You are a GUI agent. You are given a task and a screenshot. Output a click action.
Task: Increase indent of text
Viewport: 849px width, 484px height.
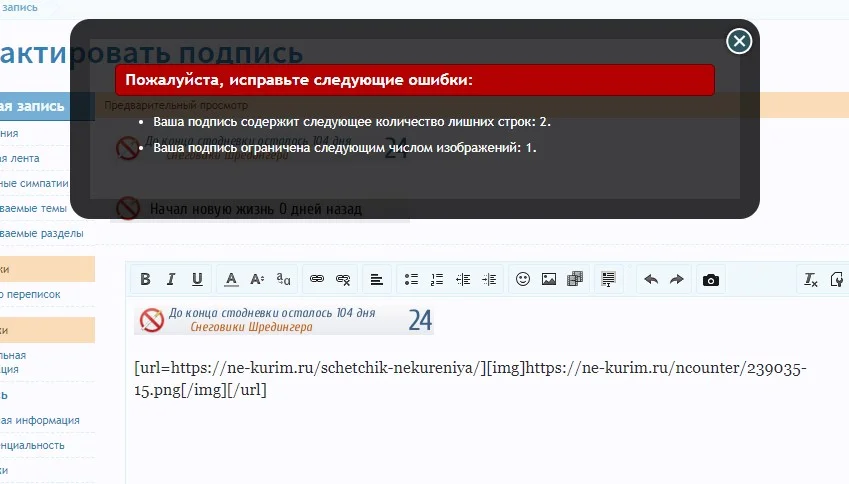[489, 279]
